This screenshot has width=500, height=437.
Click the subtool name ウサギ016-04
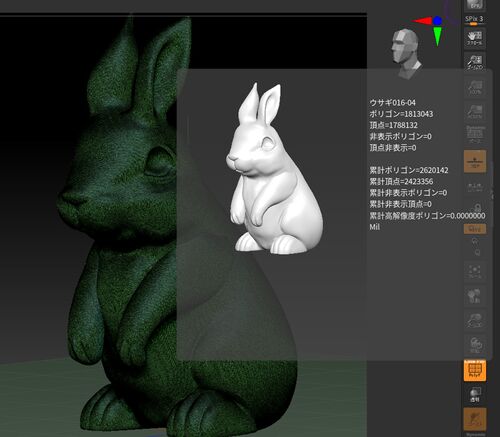click(x=393, y=103)
